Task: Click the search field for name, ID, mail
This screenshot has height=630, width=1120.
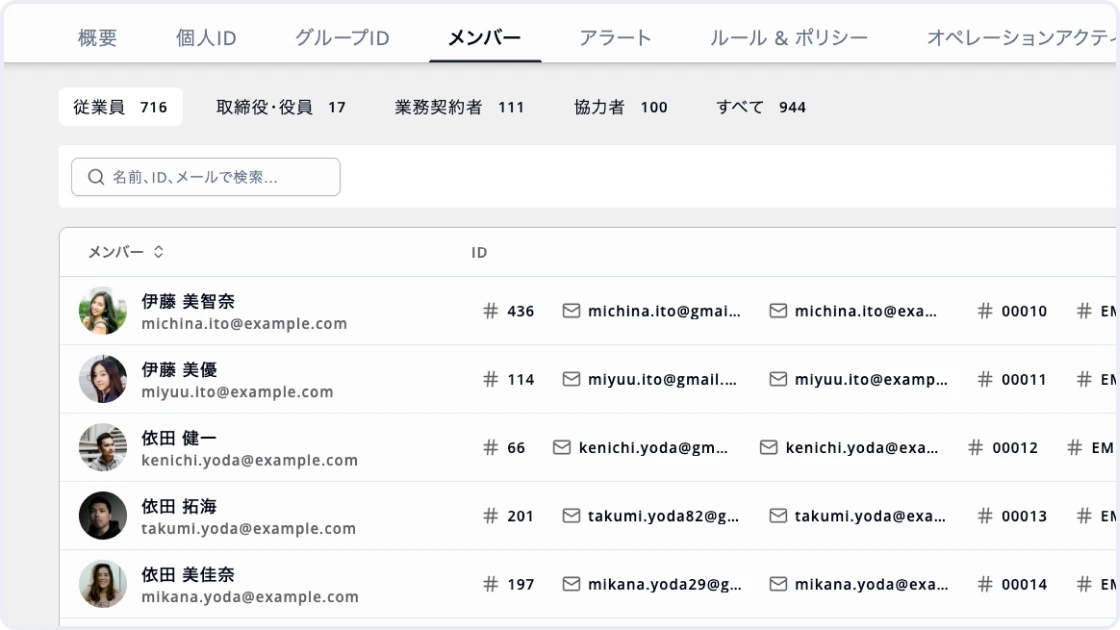Action: tap(206, 177)
